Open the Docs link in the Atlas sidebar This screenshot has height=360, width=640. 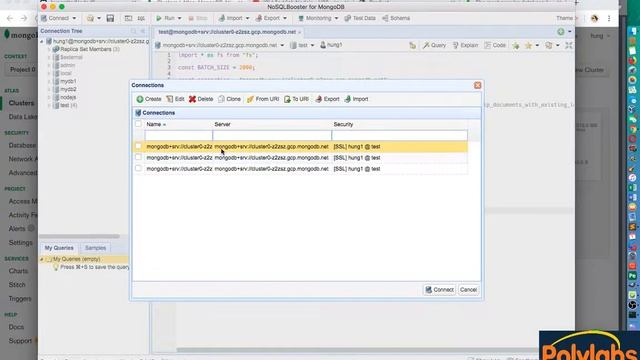click(16, 327)
